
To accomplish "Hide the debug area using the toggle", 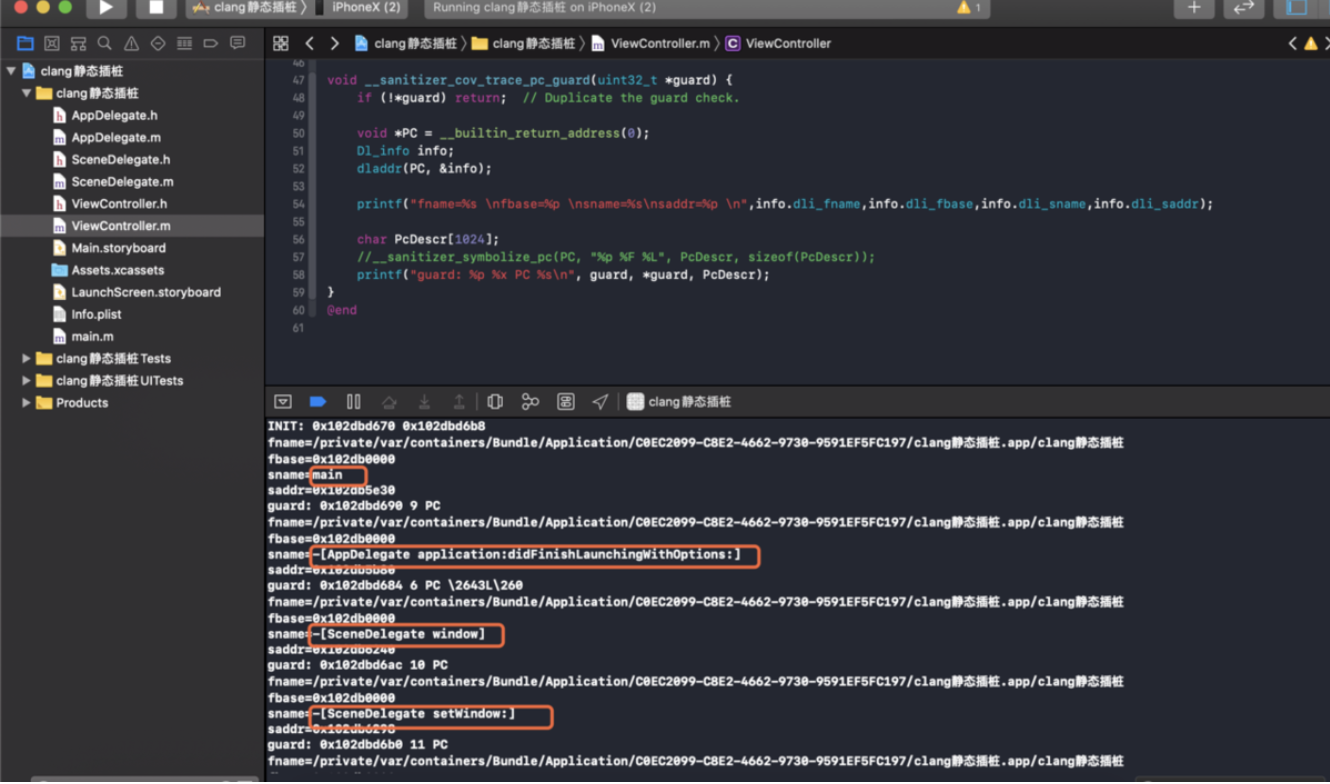I will click(x=283, y=402).
